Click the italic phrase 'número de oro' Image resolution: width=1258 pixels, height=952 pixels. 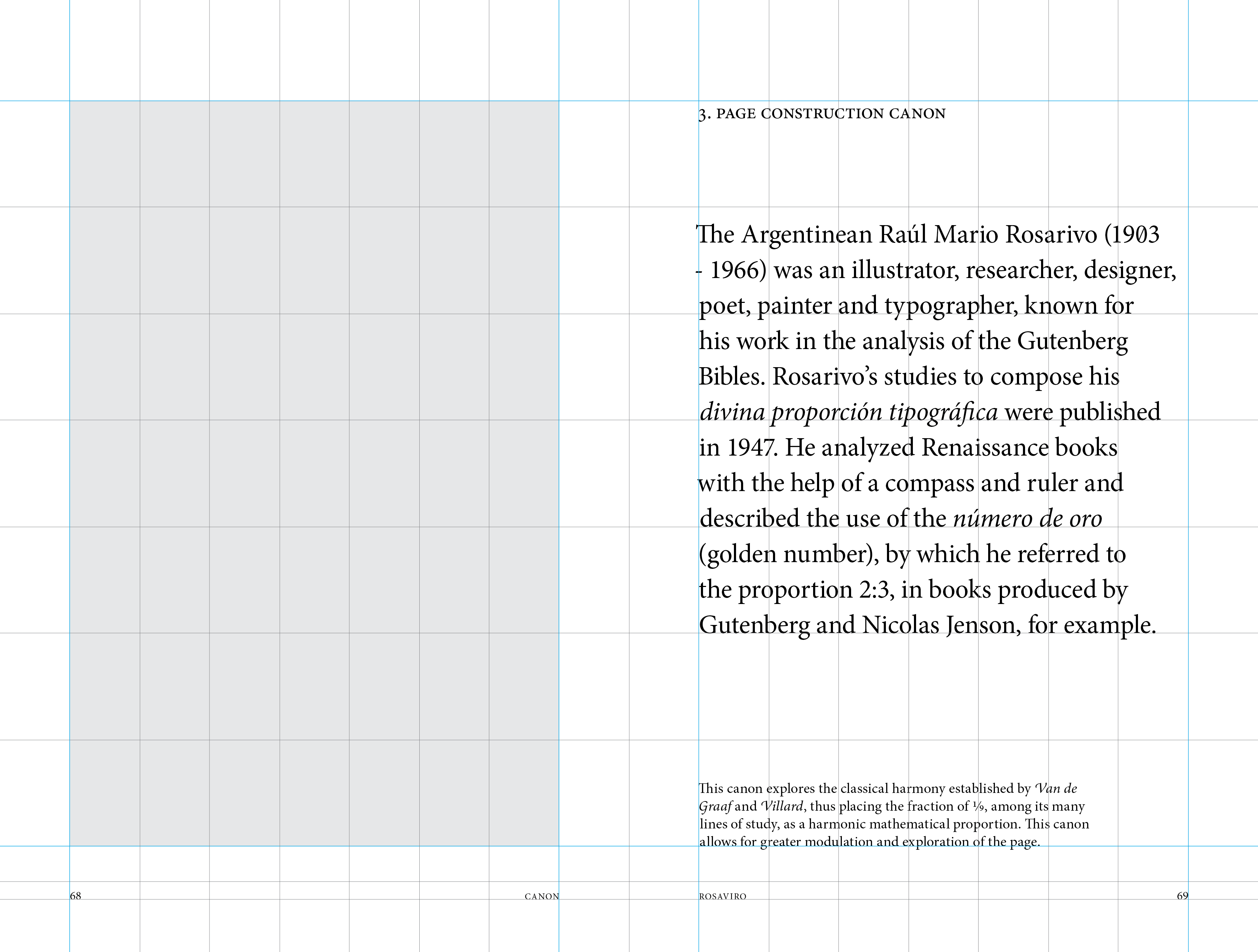click(x=1027, y=519)
